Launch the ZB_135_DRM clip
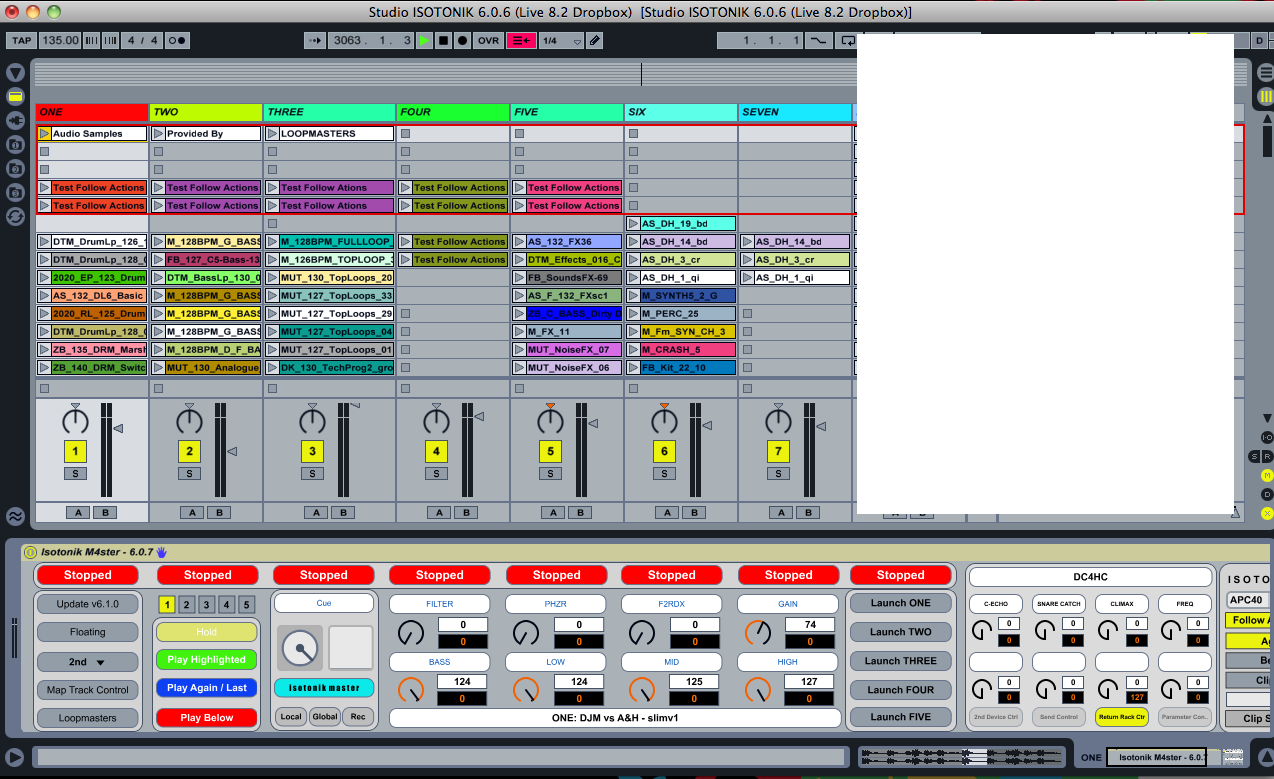The image size is (1274, 779). (44, 349)
